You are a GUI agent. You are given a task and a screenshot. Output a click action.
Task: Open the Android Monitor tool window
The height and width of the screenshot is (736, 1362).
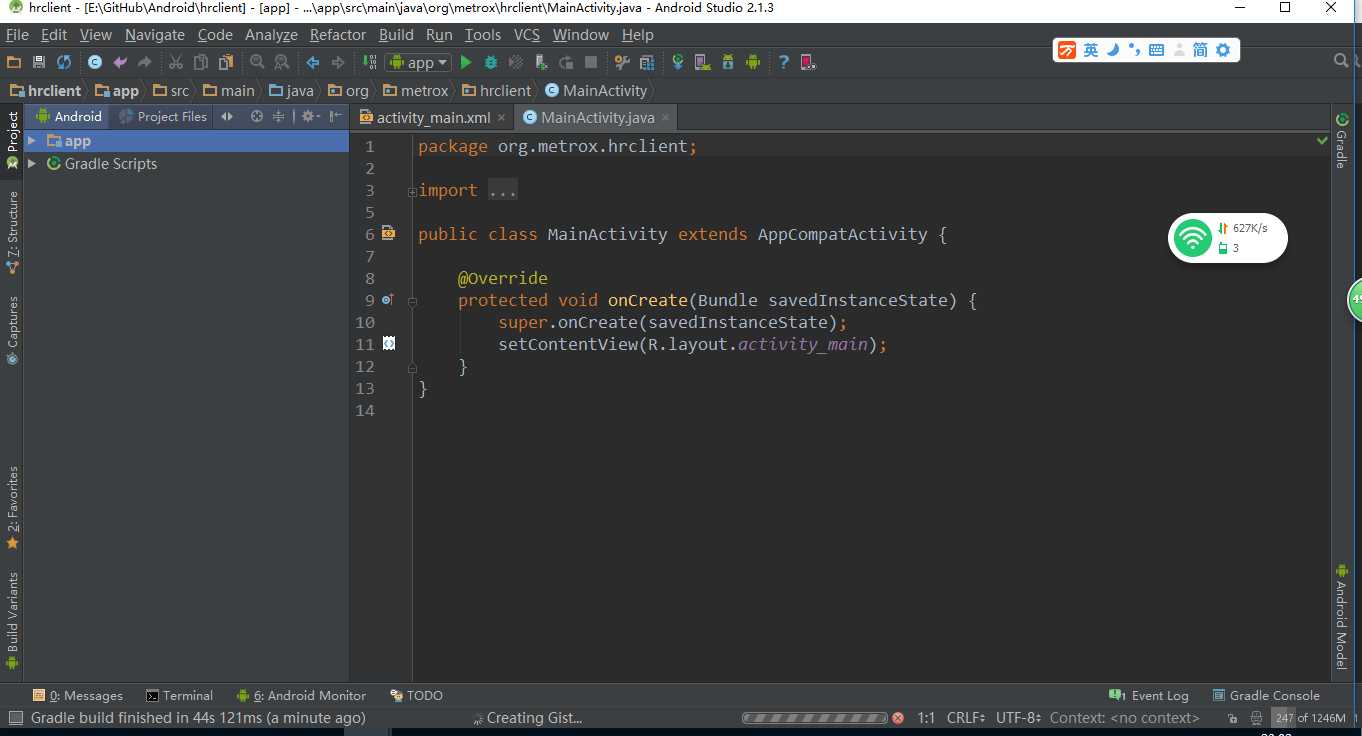(301, 695)
